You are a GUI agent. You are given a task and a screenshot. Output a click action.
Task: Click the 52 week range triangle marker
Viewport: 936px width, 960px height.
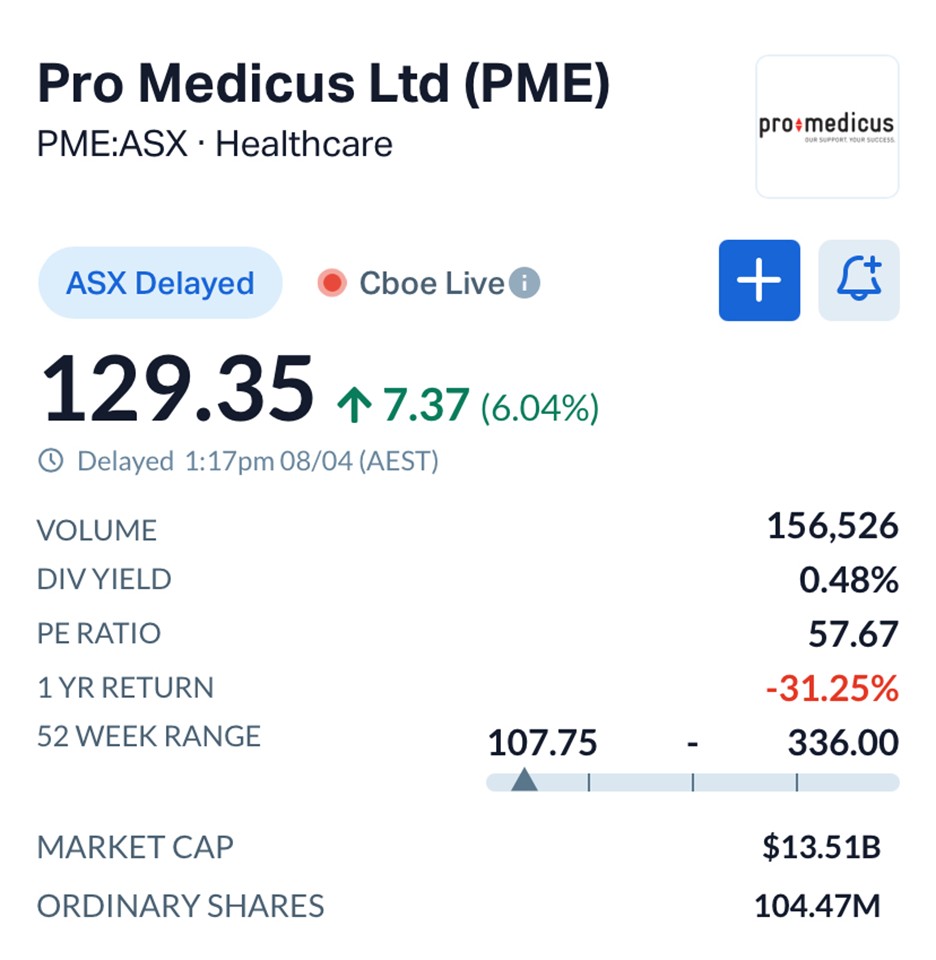(x=524, y=780)
